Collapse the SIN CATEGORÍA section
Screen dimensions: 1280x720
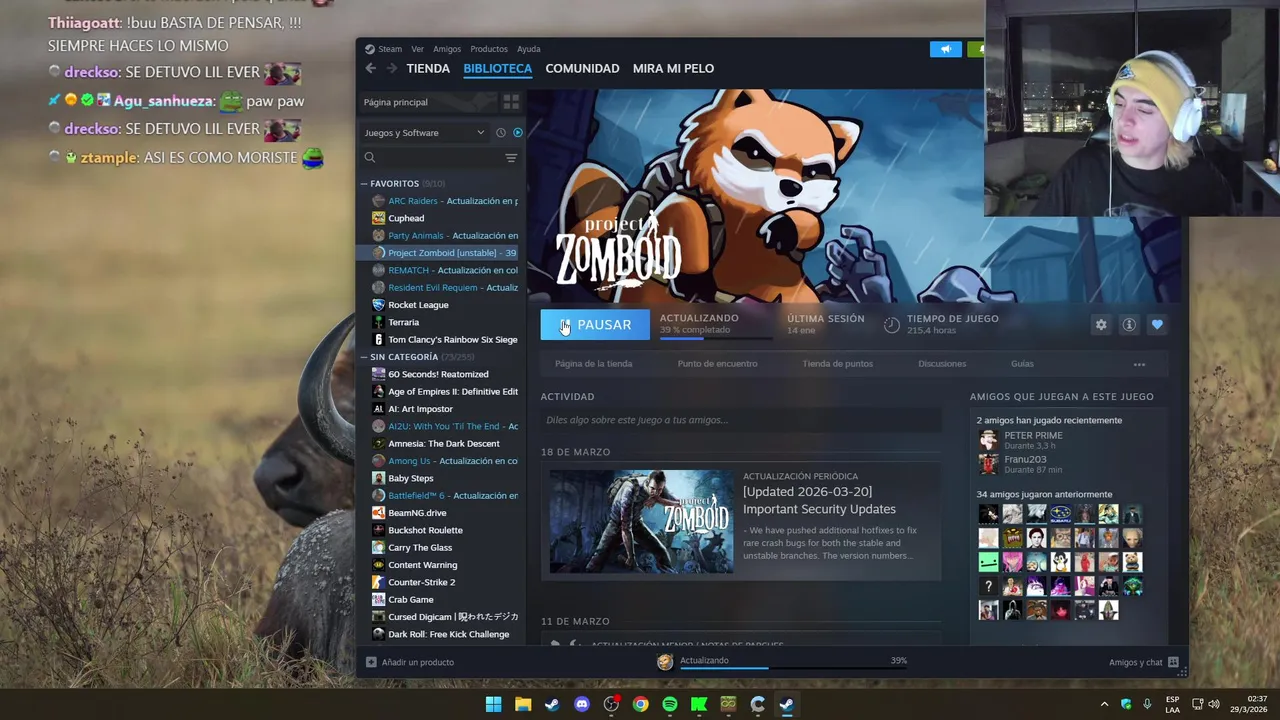coord(364,357)
